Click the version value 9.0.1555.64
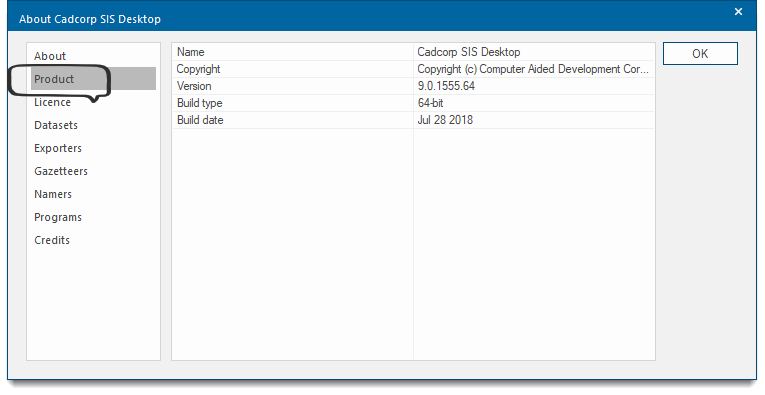This screenshot has width=765, height=395. [x=446, y=86]
